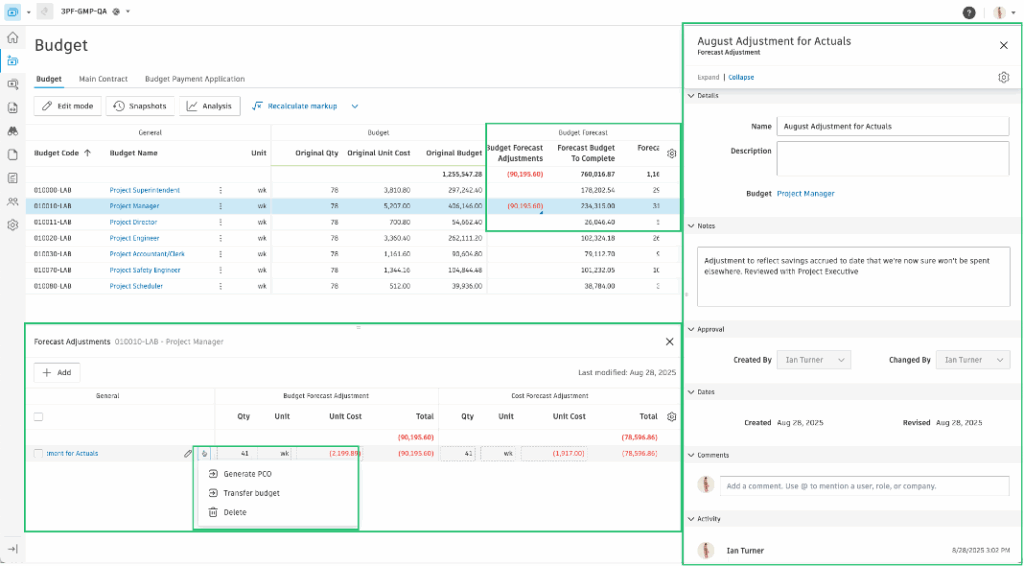Toggle the select-all checkbox in Forecast Adjustments
The image size is (1024, 566).
(38, 417)
